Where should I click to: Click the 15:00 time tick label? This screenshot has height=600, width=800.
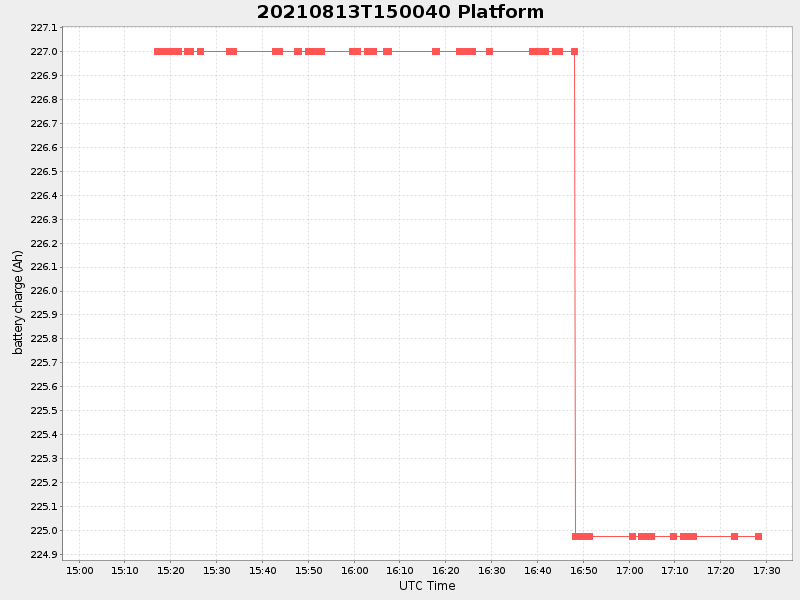coord(80,570)
